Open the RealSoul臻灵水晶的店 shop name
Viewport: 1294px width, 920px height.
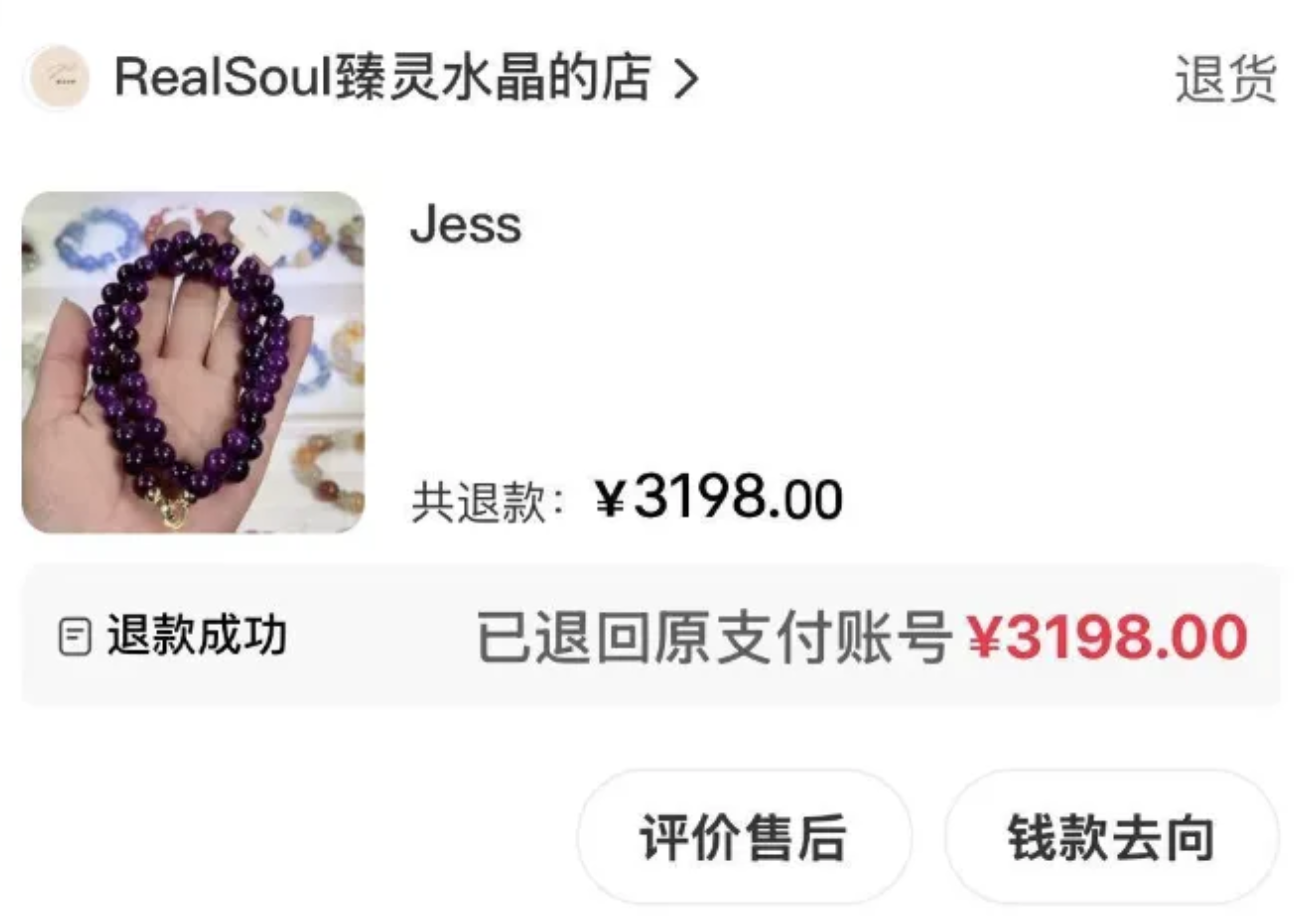click(x=384, y=78)
